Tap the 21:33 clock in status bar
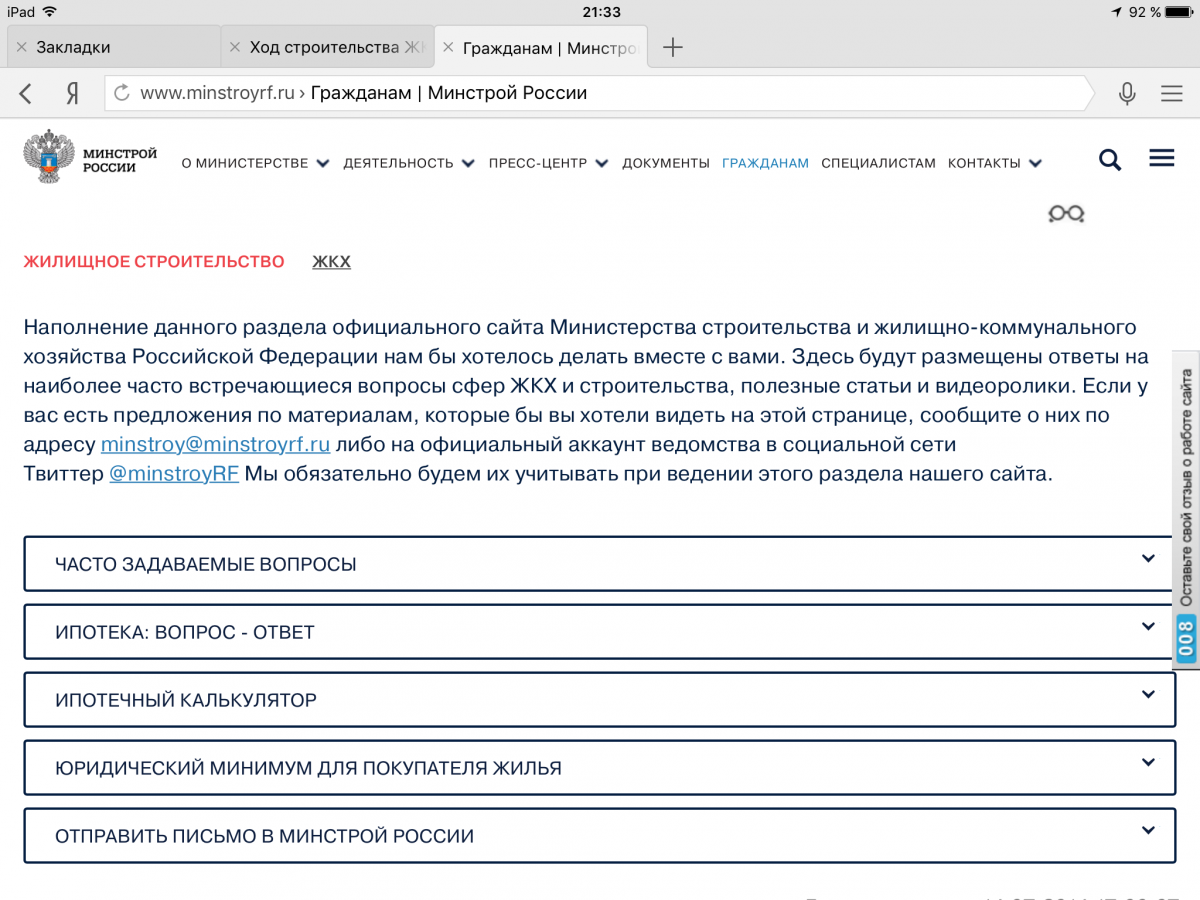Viewport: 1200px width, 900px height. [600, 12]
